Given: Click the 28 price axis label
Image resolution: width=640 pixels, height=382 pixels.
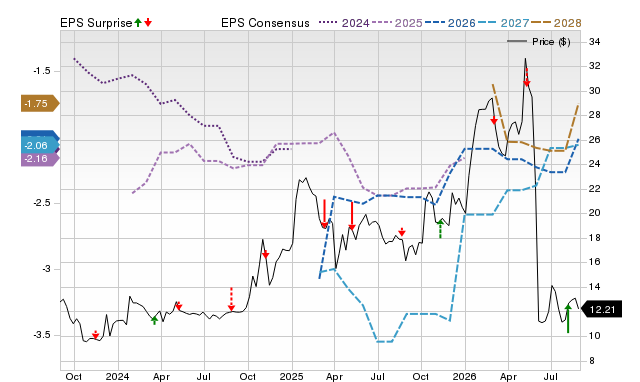Looking at the screenshot, I should coord(594,115).
